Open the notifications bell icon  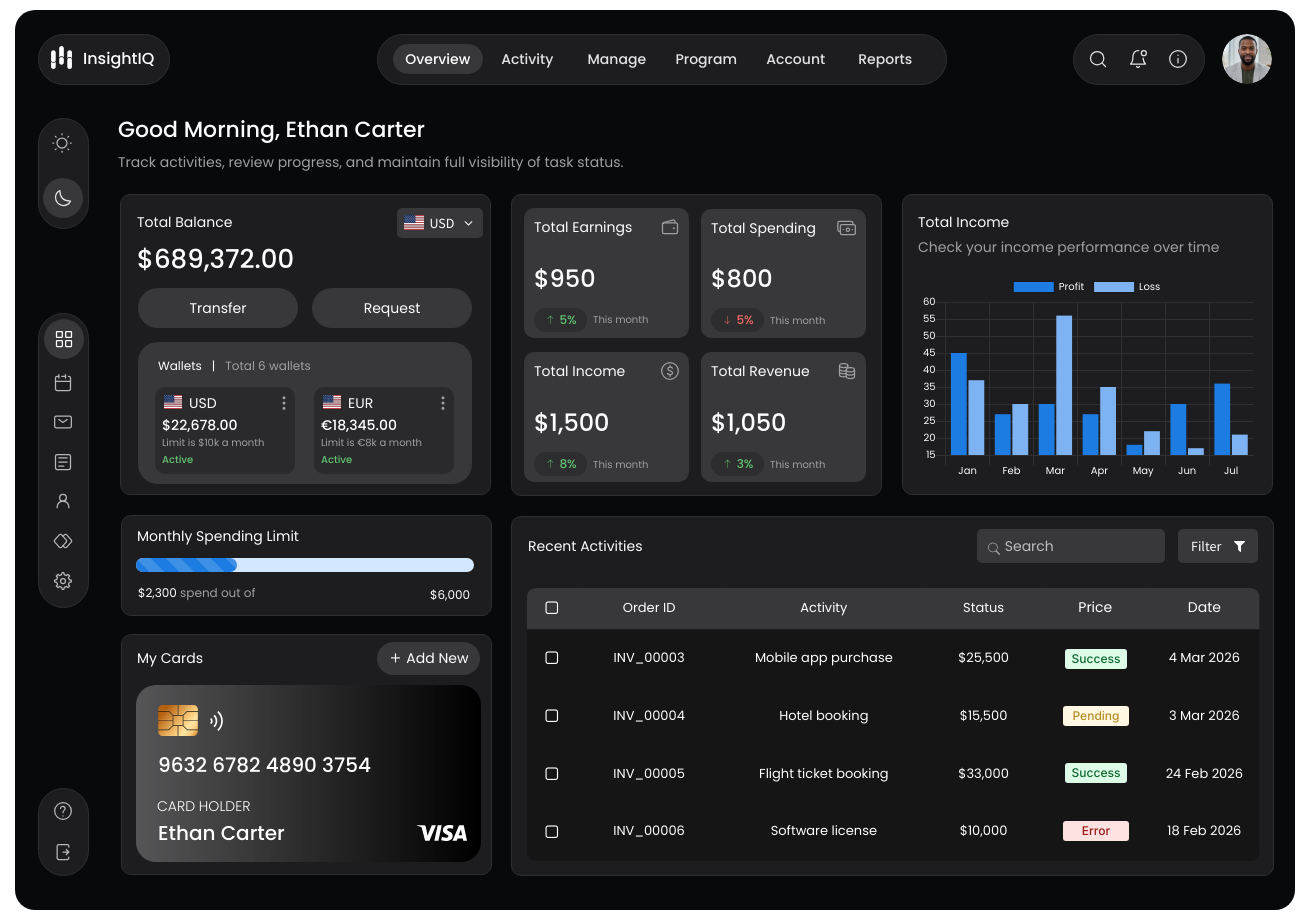tap(1138, 59)
